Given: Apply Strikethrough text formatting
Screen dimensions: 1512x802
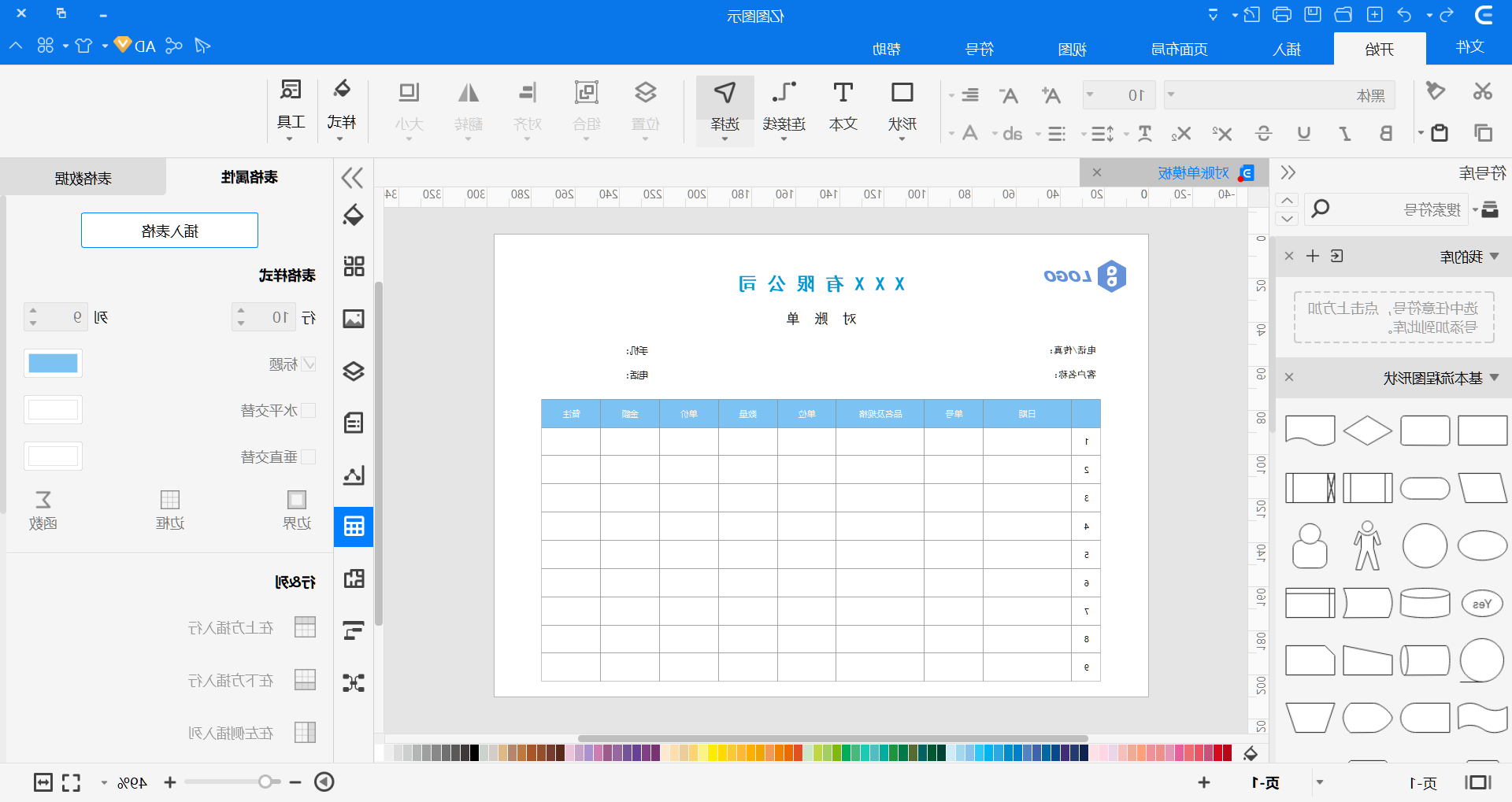Looking at the screenshot, I should click(x=1264, y=134).
